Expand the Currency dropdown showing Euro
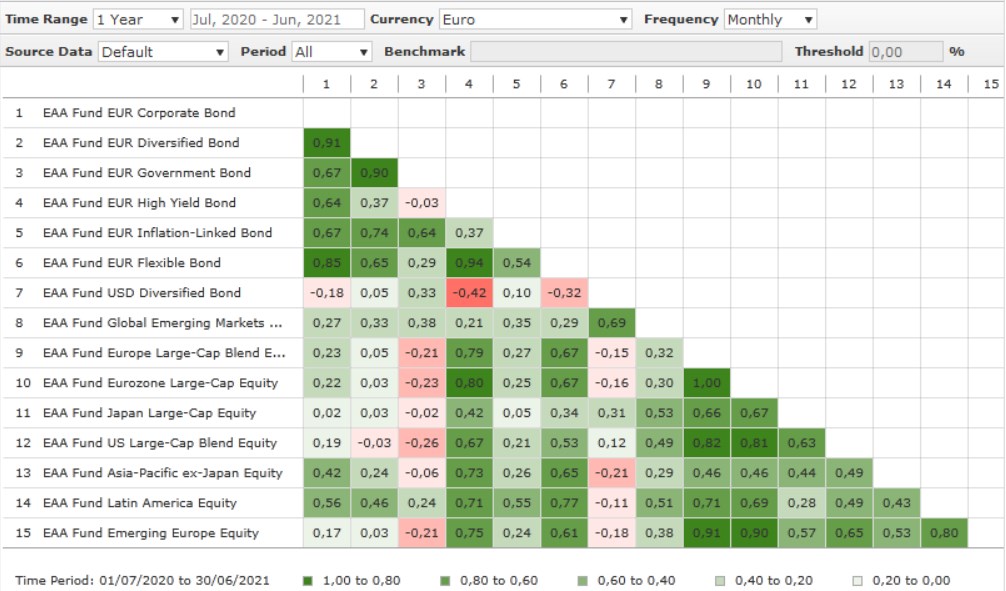 (535, 20)
